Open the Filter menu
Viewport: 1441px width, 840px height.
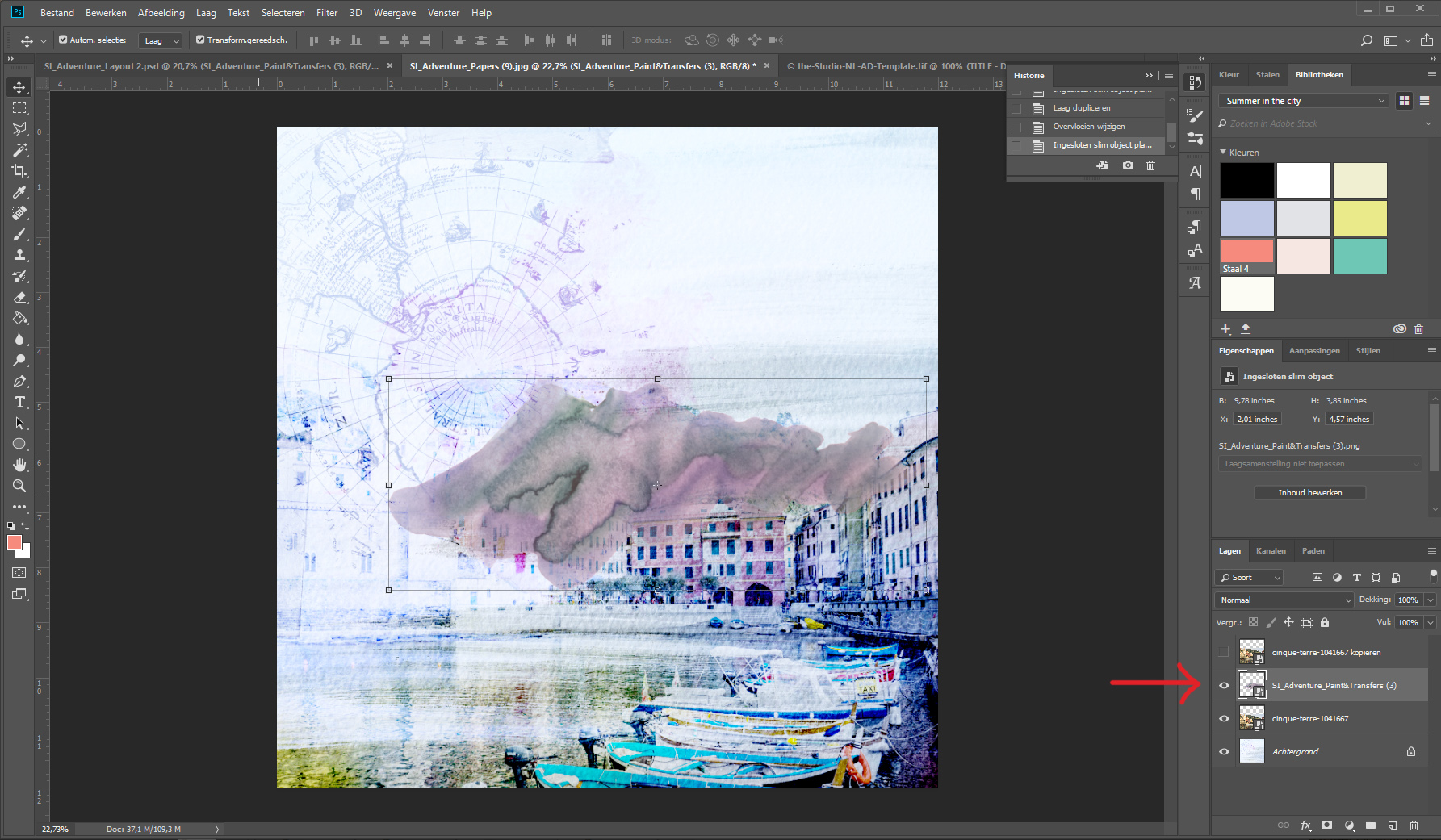pos(326,13)
